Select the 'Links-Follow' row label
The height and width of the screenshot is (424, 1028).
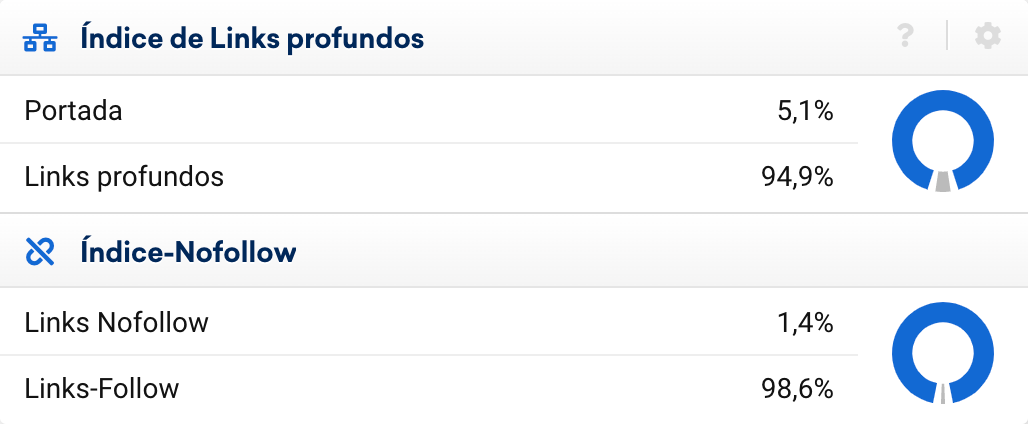pos(102,388)
